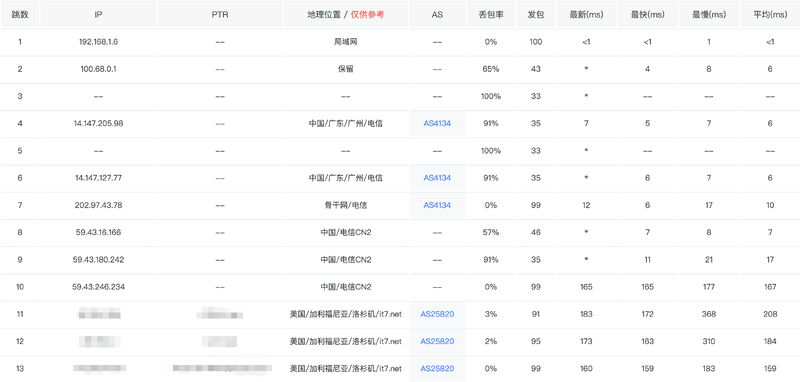Screen dimensions: 800x382
Task: Click average latency value 167
Action: tap(770, 287)
